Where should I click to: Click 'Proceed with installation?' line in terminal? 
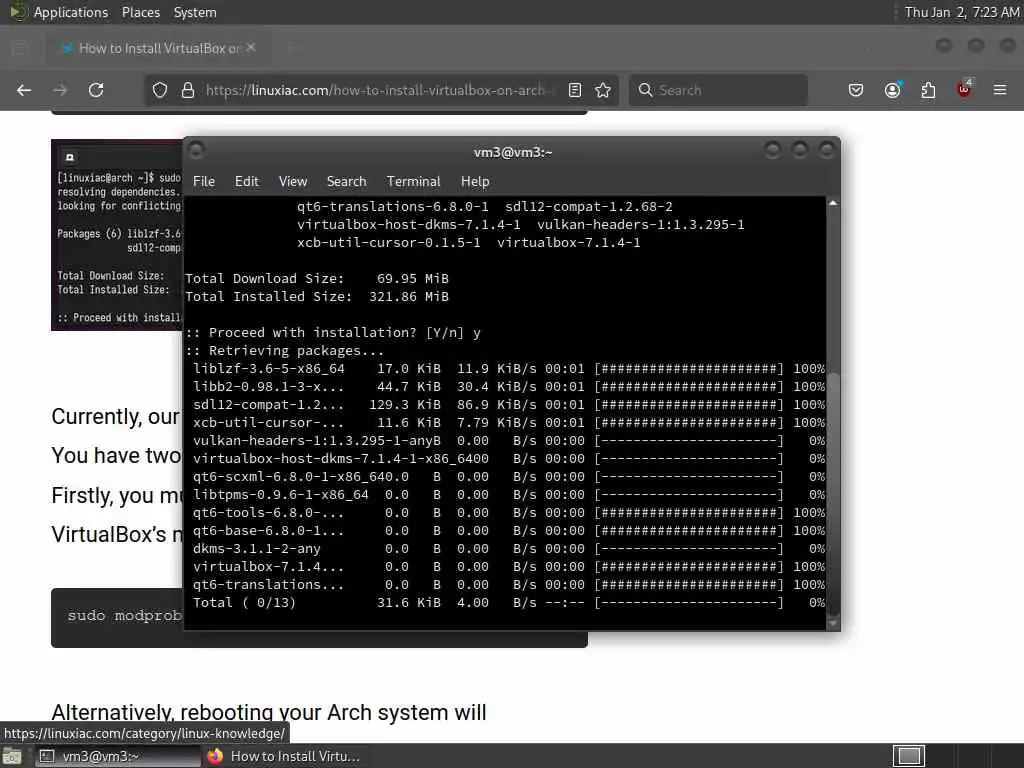pyautogui.click(x=333, y=333)
